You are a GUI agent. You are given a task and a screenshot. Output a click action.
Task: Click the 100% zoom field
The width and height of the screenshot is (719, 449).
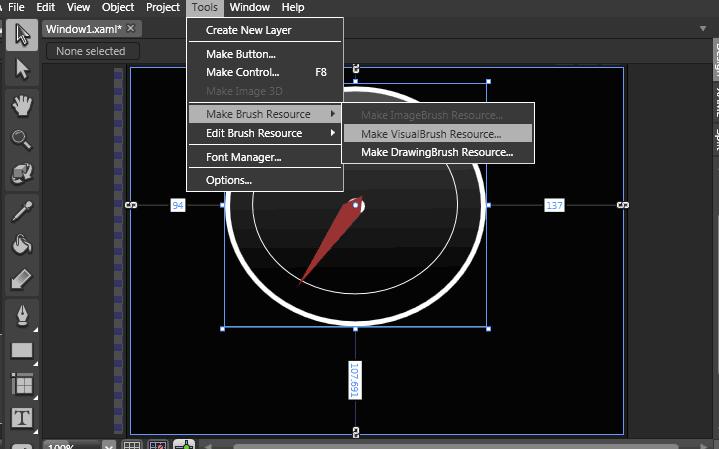(72, 445)
